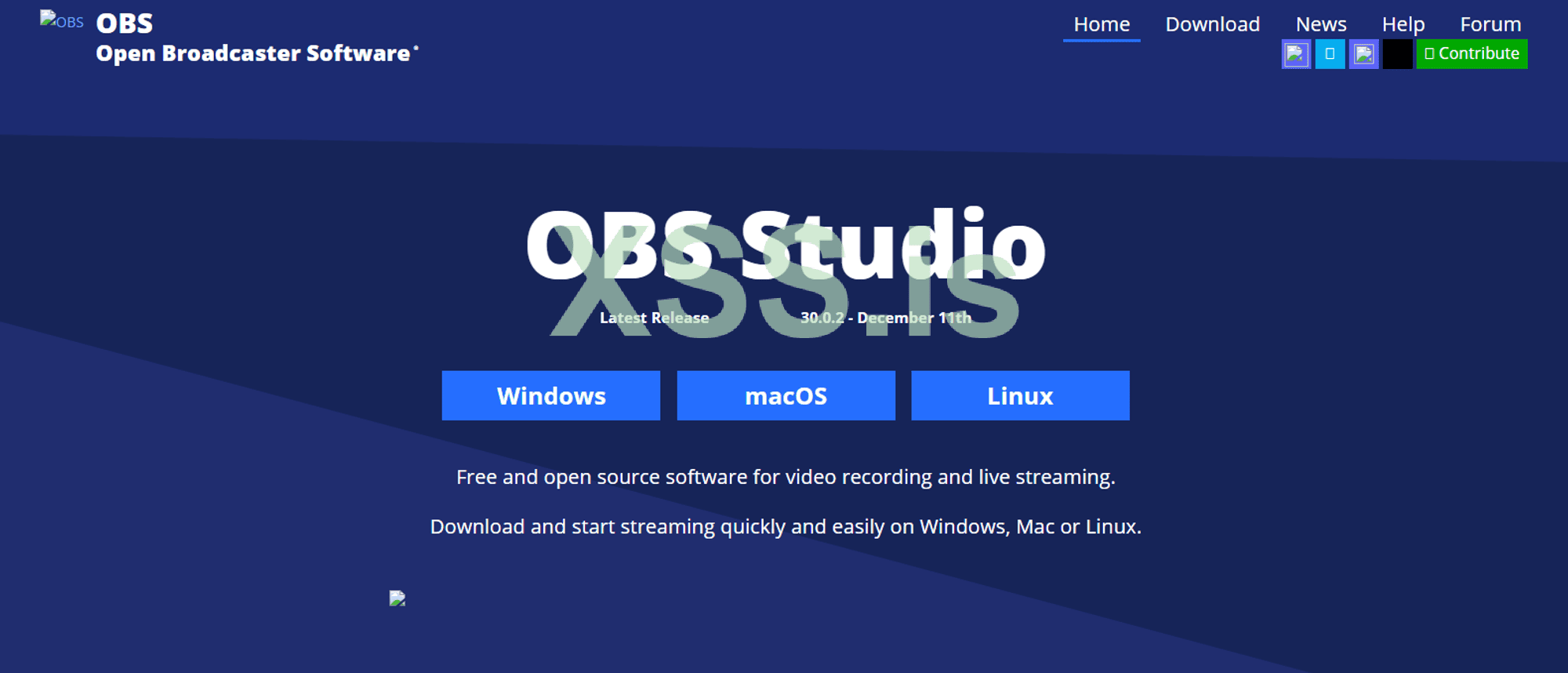Open the black social icon button
Viewport: 1568px width, 673px height.
coord(1397,54)
